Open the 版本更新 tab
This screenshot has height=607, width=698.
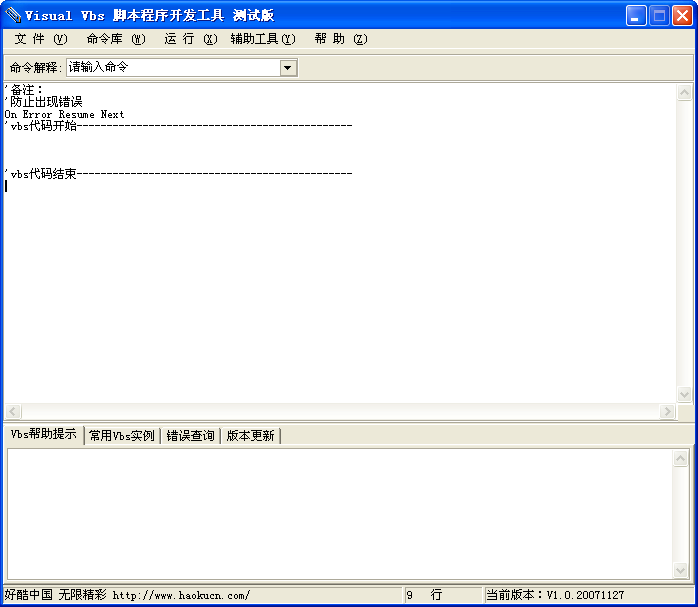tap(250, 436)
